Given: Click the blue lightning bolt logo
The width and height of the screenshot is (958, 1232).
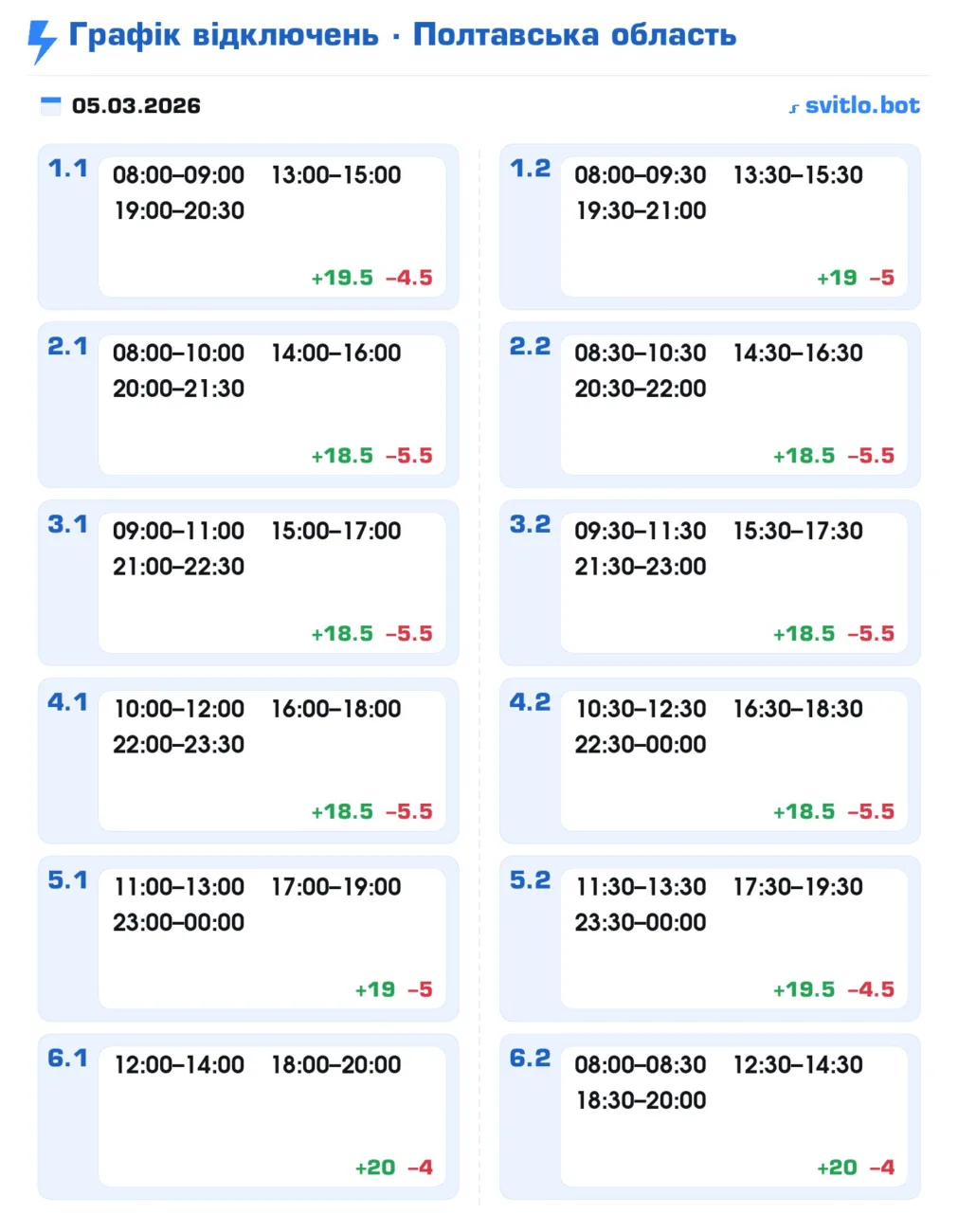Looking at the screenshot, I should click(42, 41).
